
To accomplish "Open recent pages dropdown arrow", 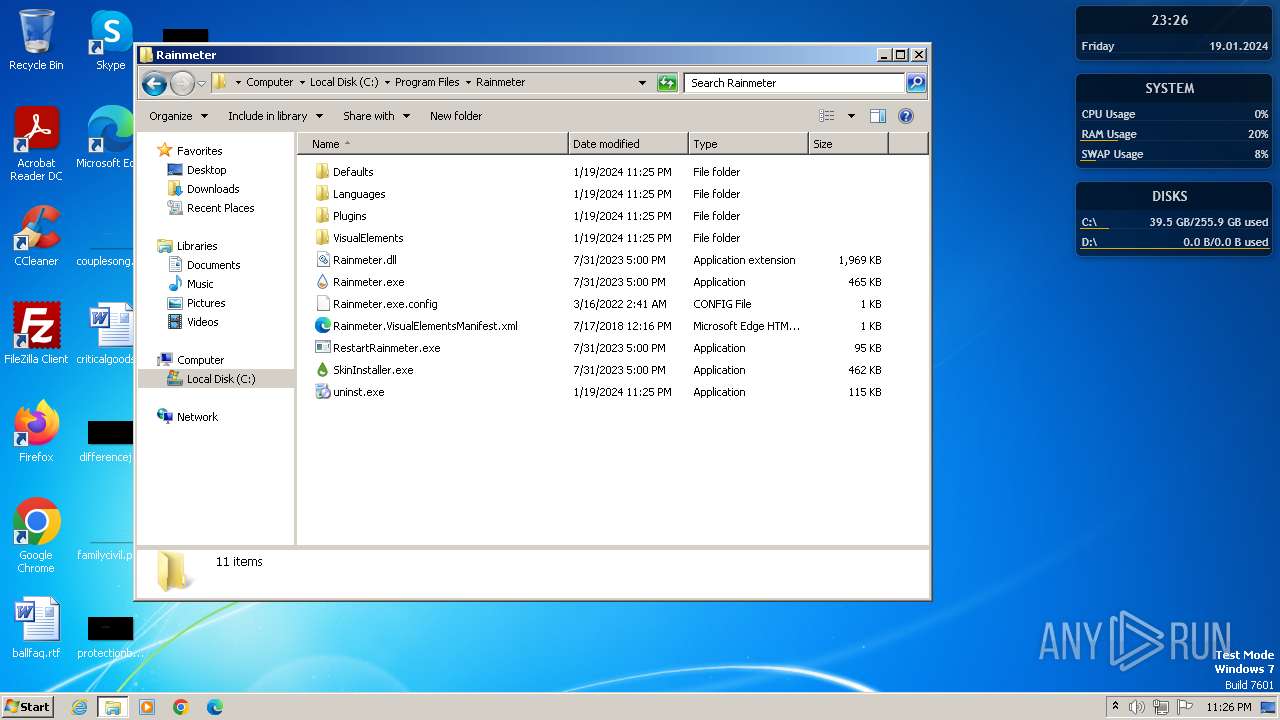I will (x=201, y=83).
